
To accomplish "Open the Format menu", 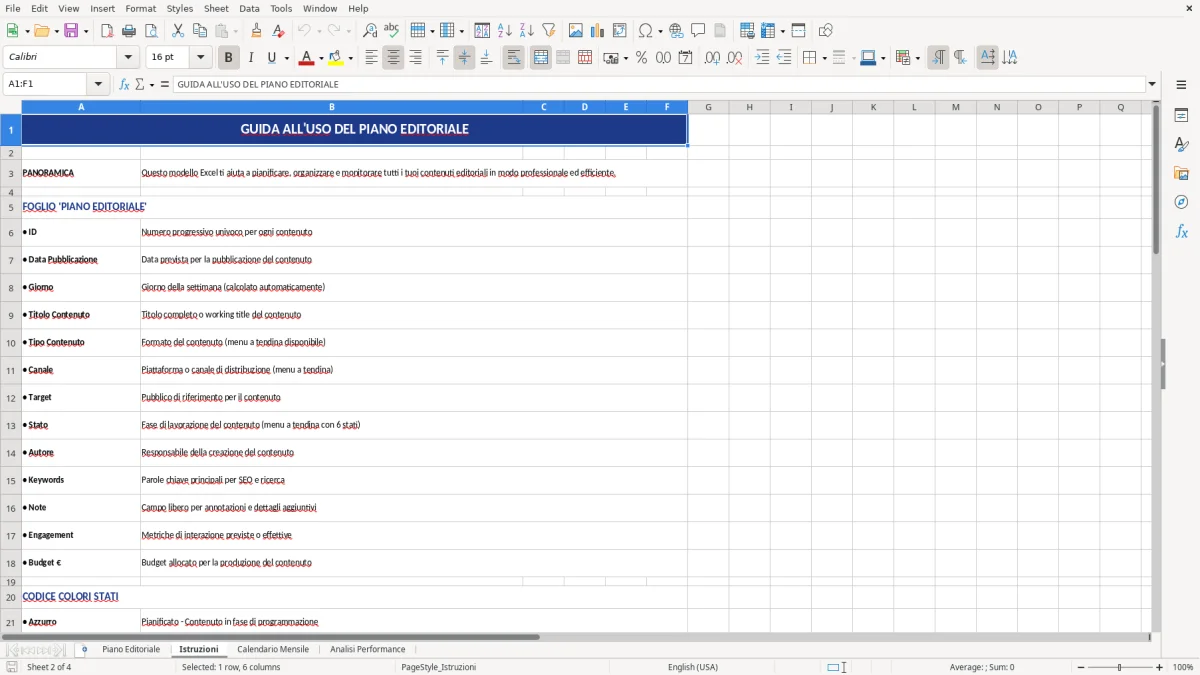I will click(140, 8).
